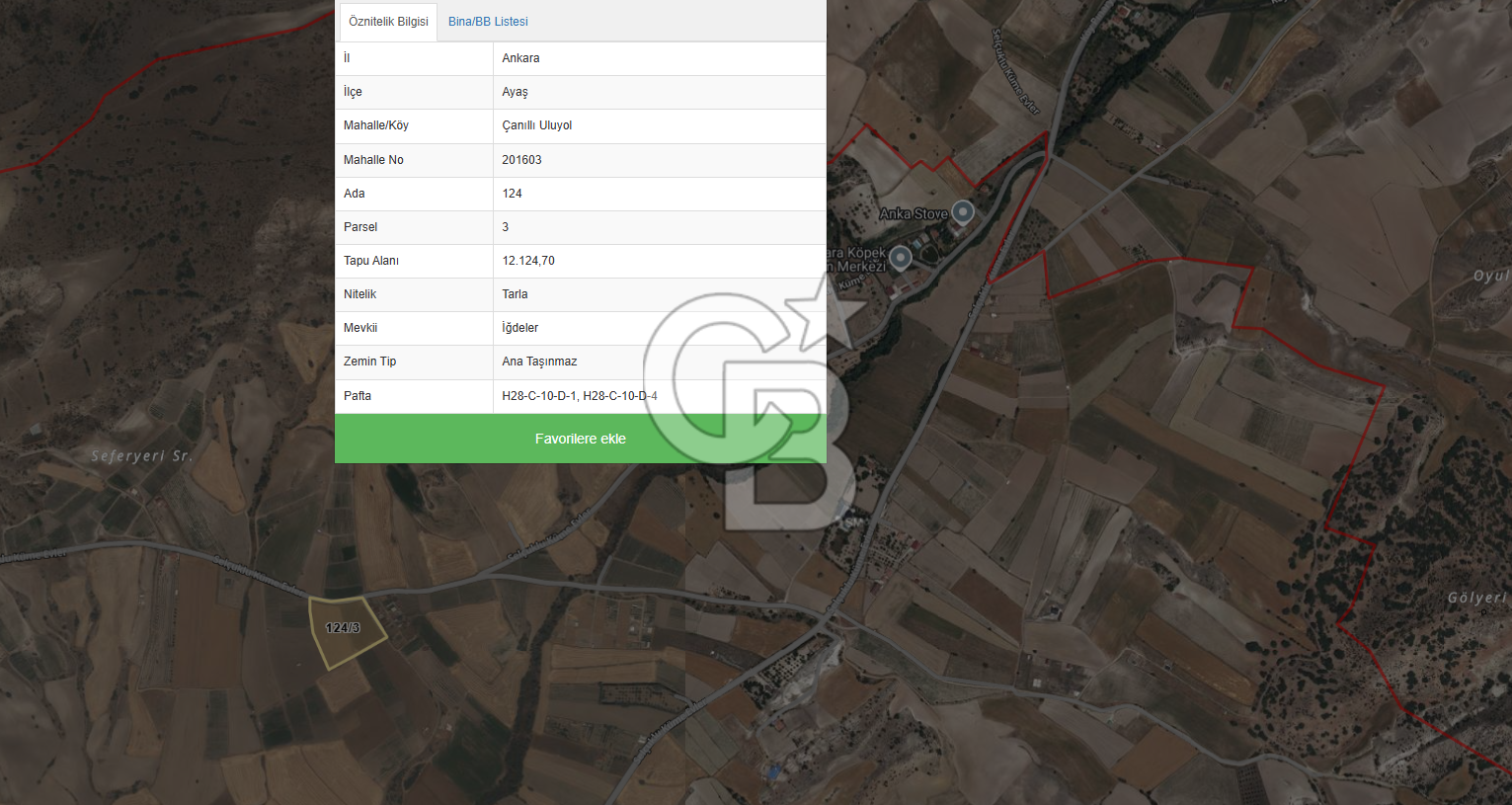Open the Öznitelik Bilgisi tab
This screenshot has width=1512, height=805.
[x=388, y=22]
